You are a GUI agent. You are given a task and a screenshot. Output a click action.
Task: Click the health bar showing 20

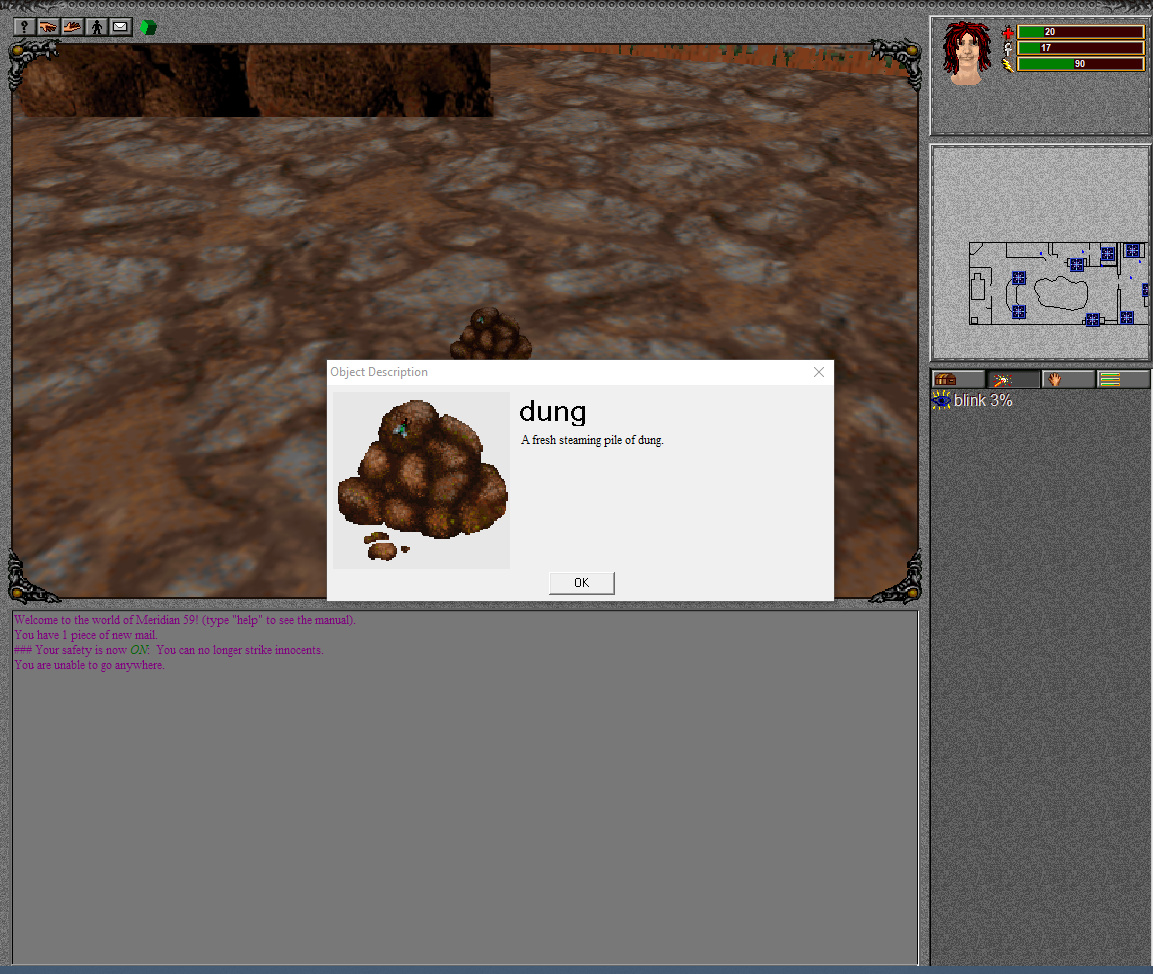(1080, 32)
